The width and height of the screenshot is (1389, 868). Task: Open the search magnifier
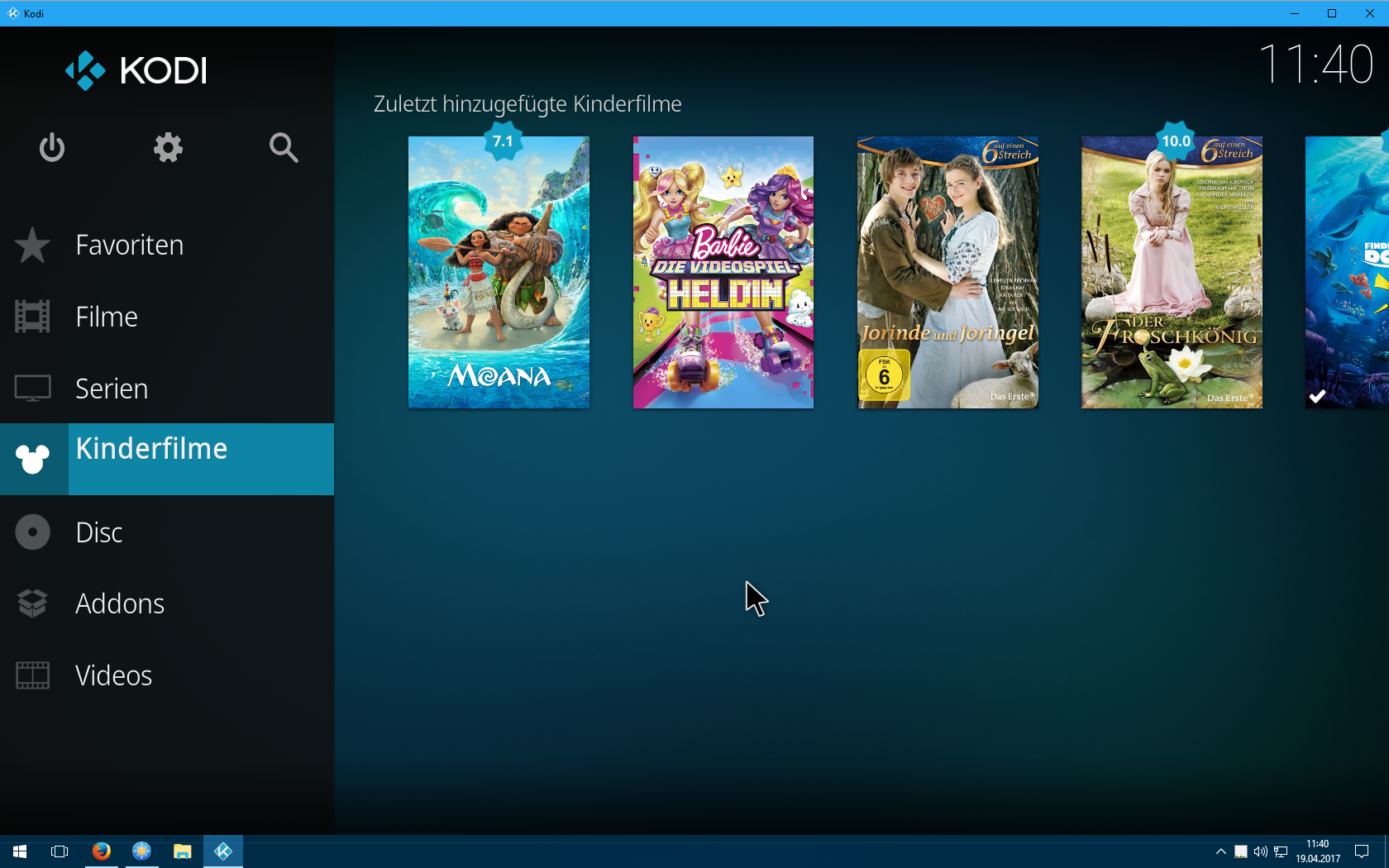pos(284,147)
